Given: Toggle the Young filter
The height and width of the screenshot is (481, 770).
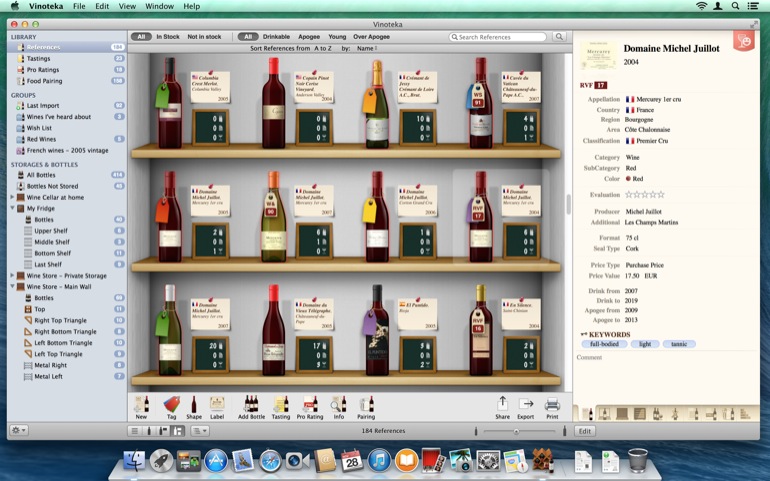Looking at the screenshot, I should [337, 36].
